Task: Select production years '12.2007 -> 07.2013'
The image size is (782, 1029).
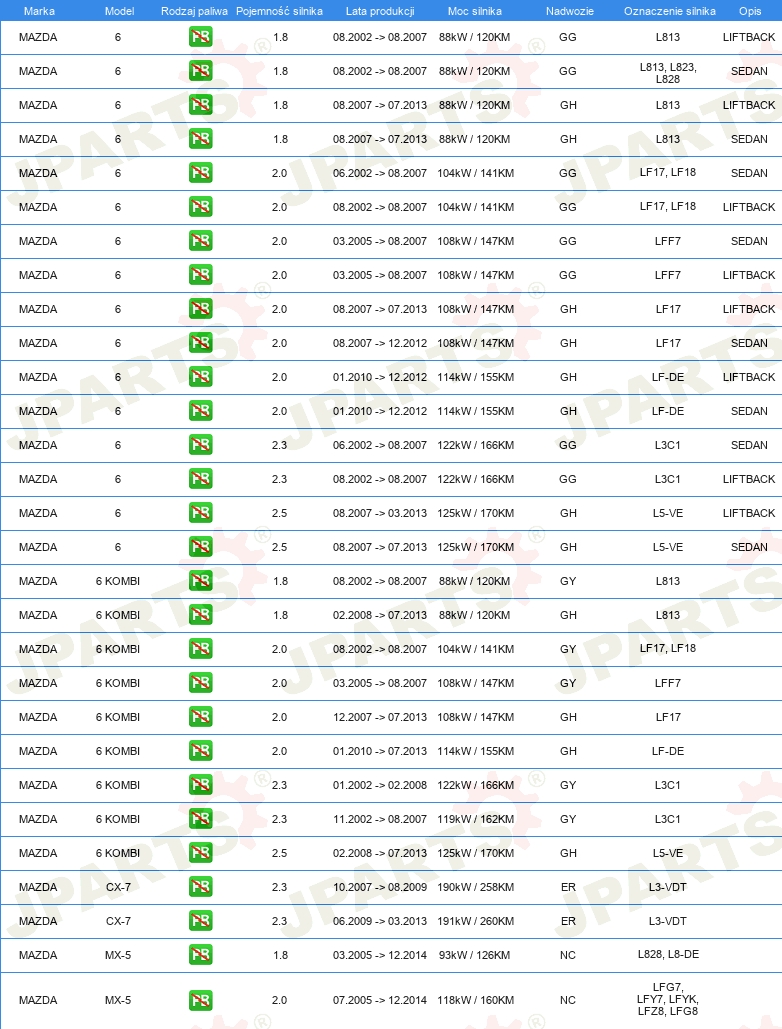Action: (x=380, y=717)
